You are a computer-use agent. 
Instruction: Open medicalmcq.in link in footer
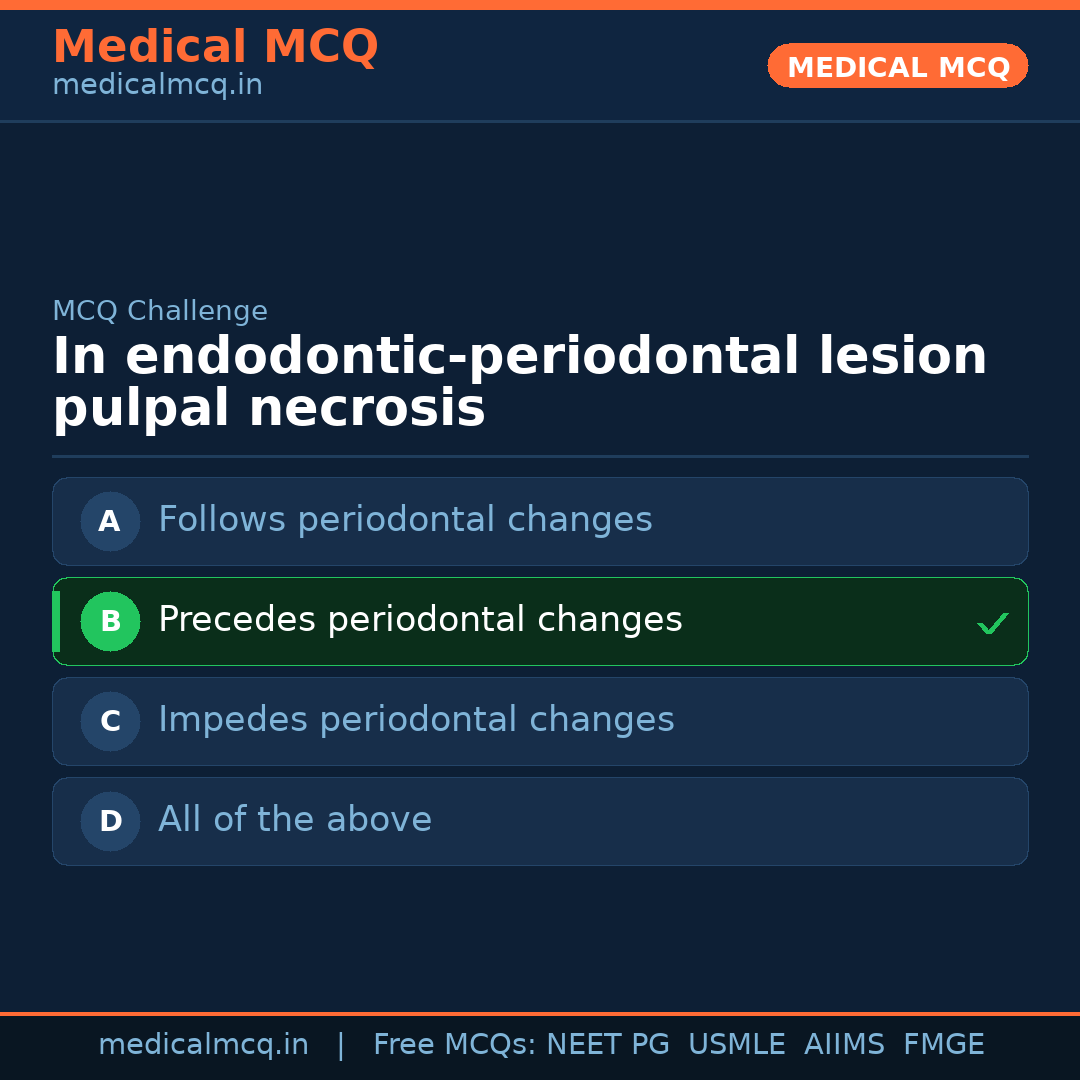pos(203,1045)
